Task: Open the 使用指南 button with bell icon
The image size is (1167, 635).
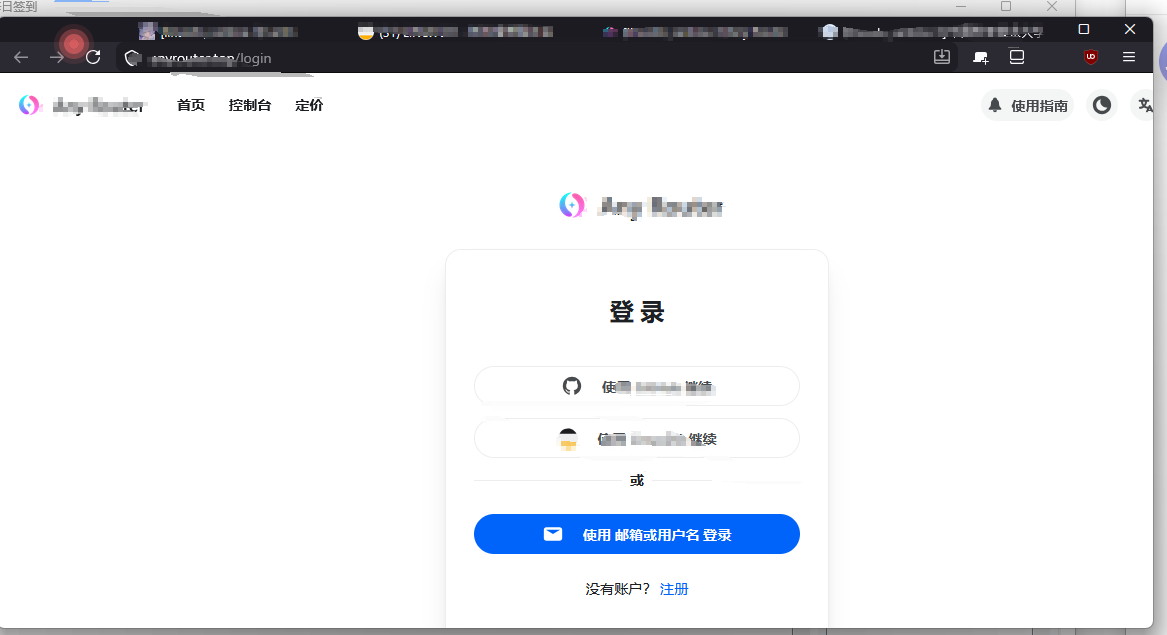Action: click(x=1028, y=106)
